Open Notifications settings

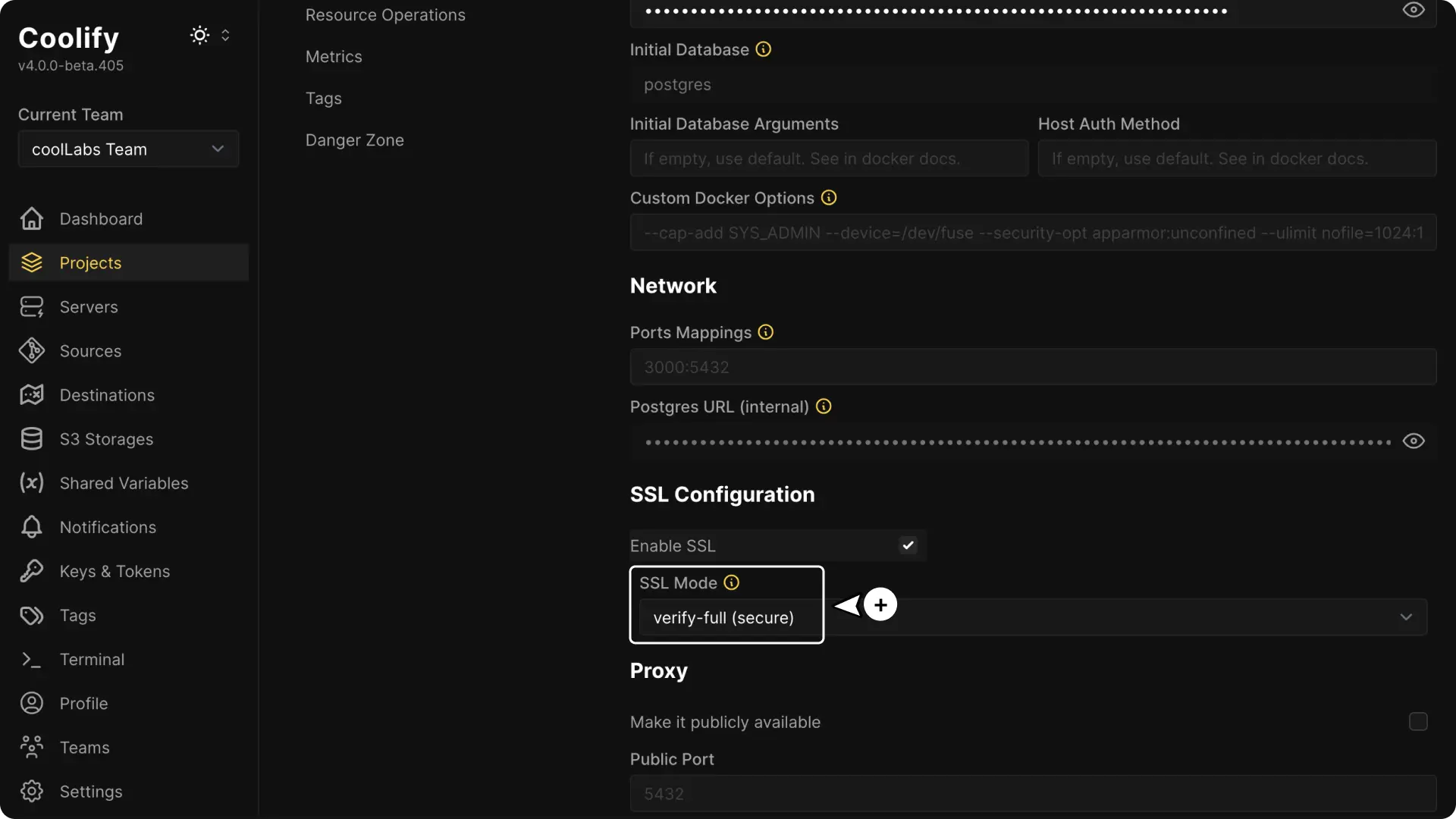[107, 527]
